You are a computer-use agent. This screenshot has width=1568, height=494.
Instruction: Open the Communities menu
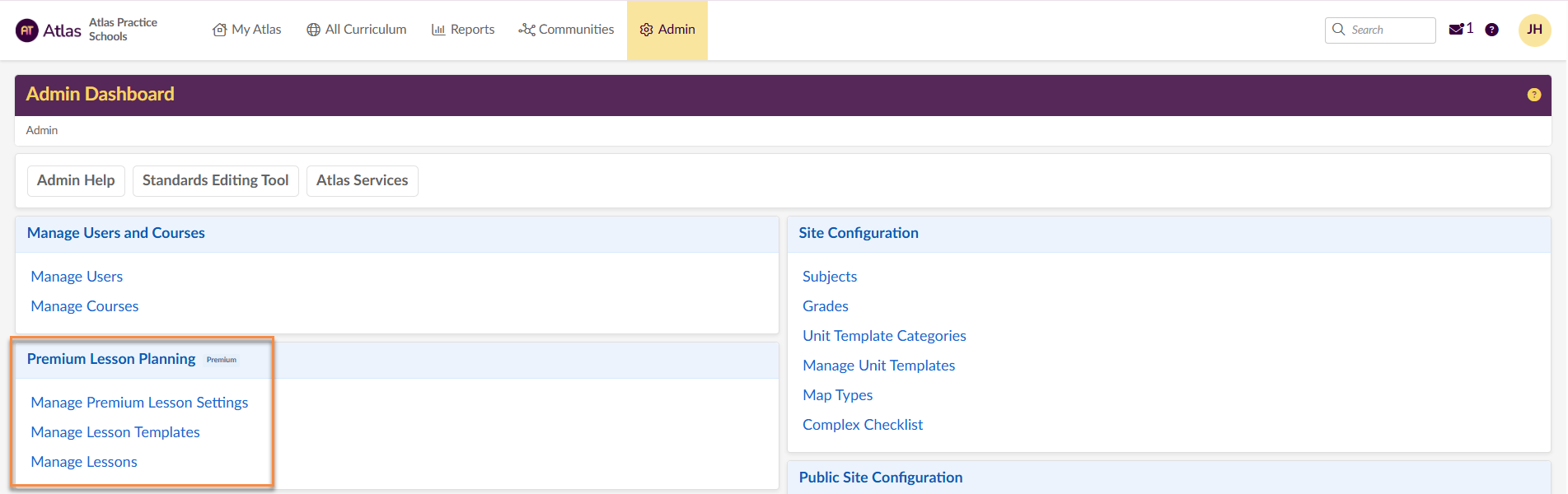566,30
